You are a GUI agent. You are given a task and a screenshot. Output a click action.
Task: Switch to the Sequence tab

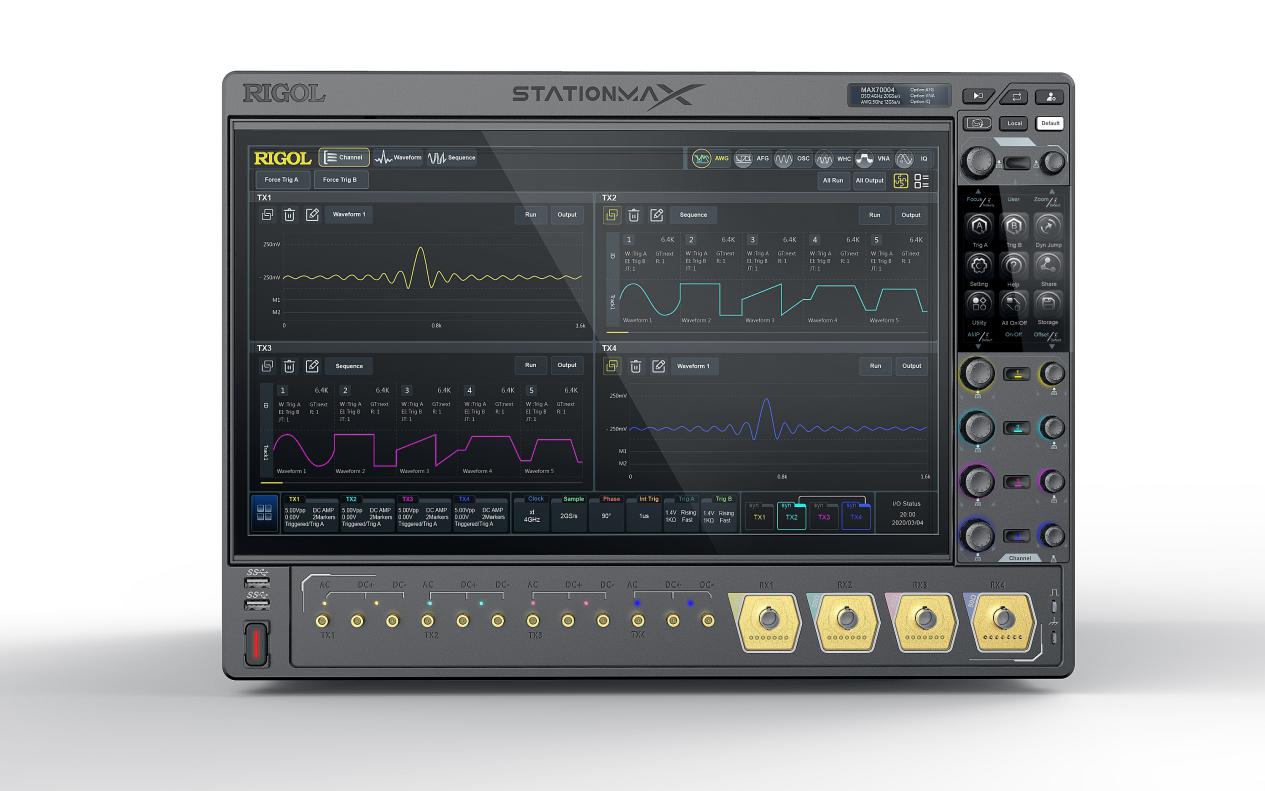tap(452, 158)
